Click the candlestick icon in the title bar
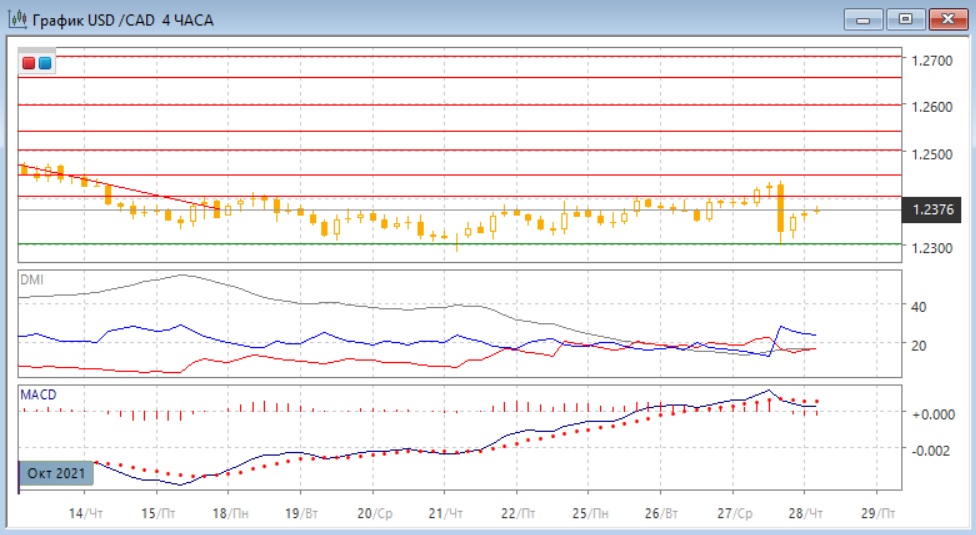 pos(17,19)
